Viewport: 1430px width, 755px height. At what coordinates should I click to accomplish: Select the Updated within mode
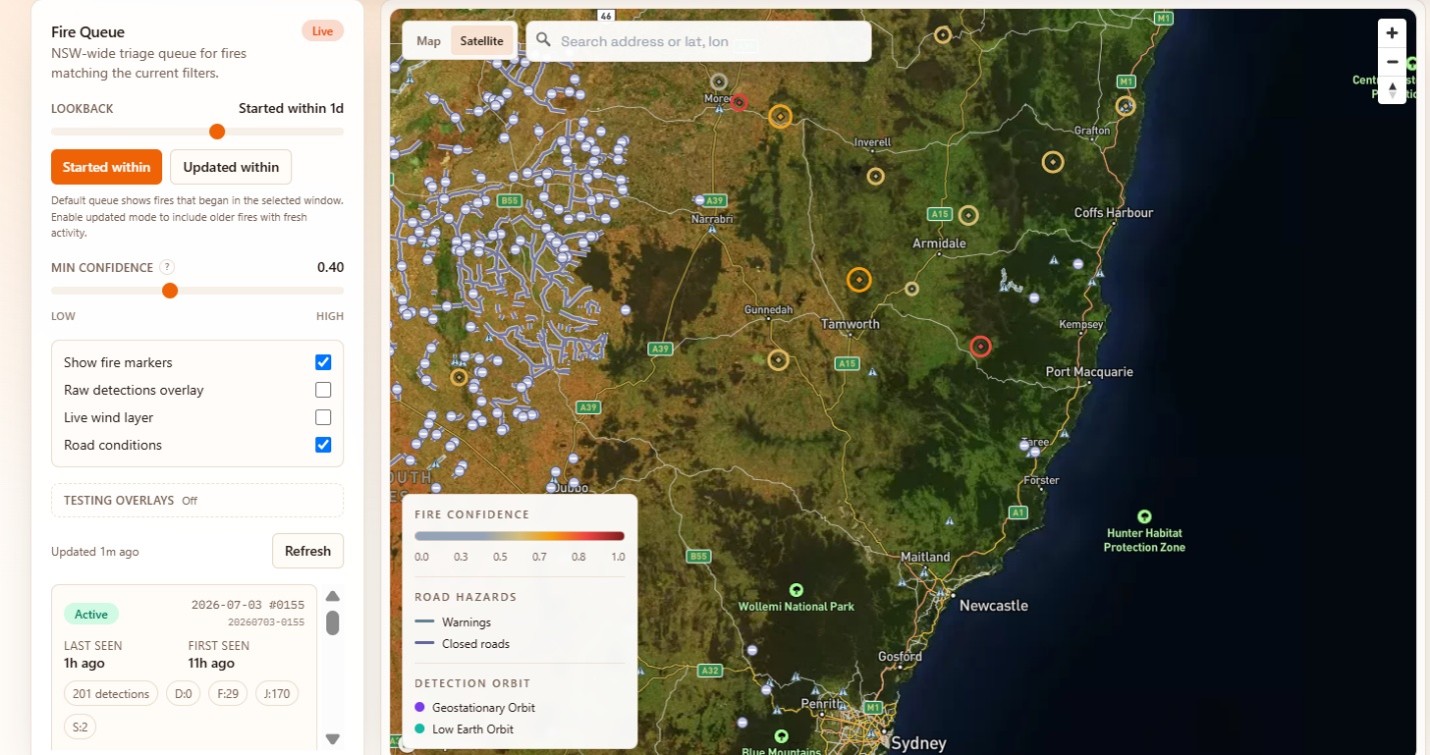tap(231, 167)
